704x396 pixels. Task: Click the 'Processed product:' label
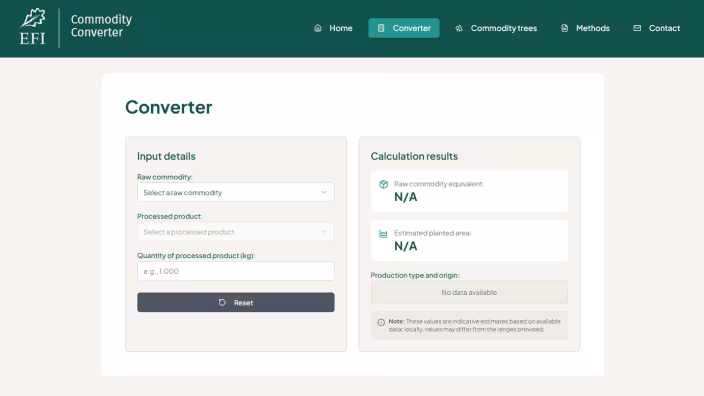[170, 216]
